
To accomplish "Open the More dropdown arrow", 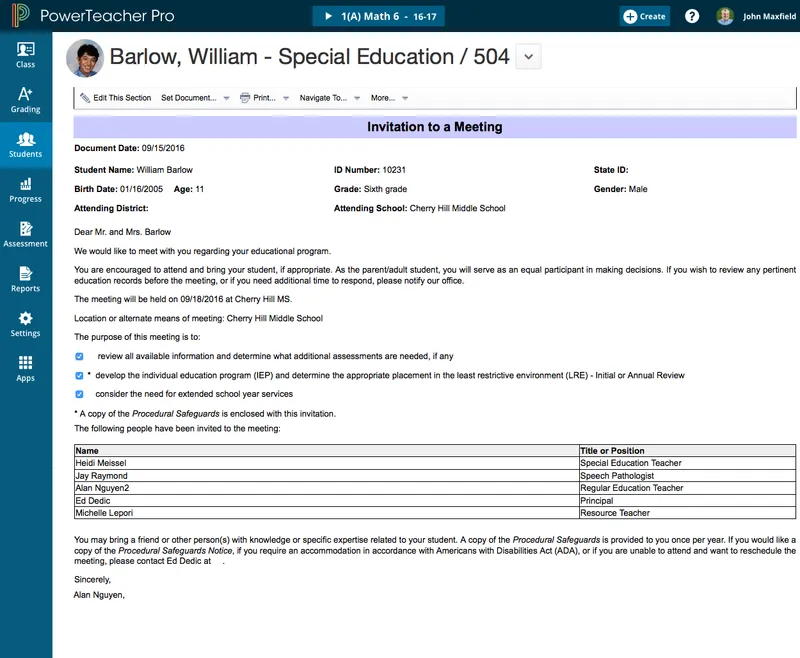I will click(405, 98).
